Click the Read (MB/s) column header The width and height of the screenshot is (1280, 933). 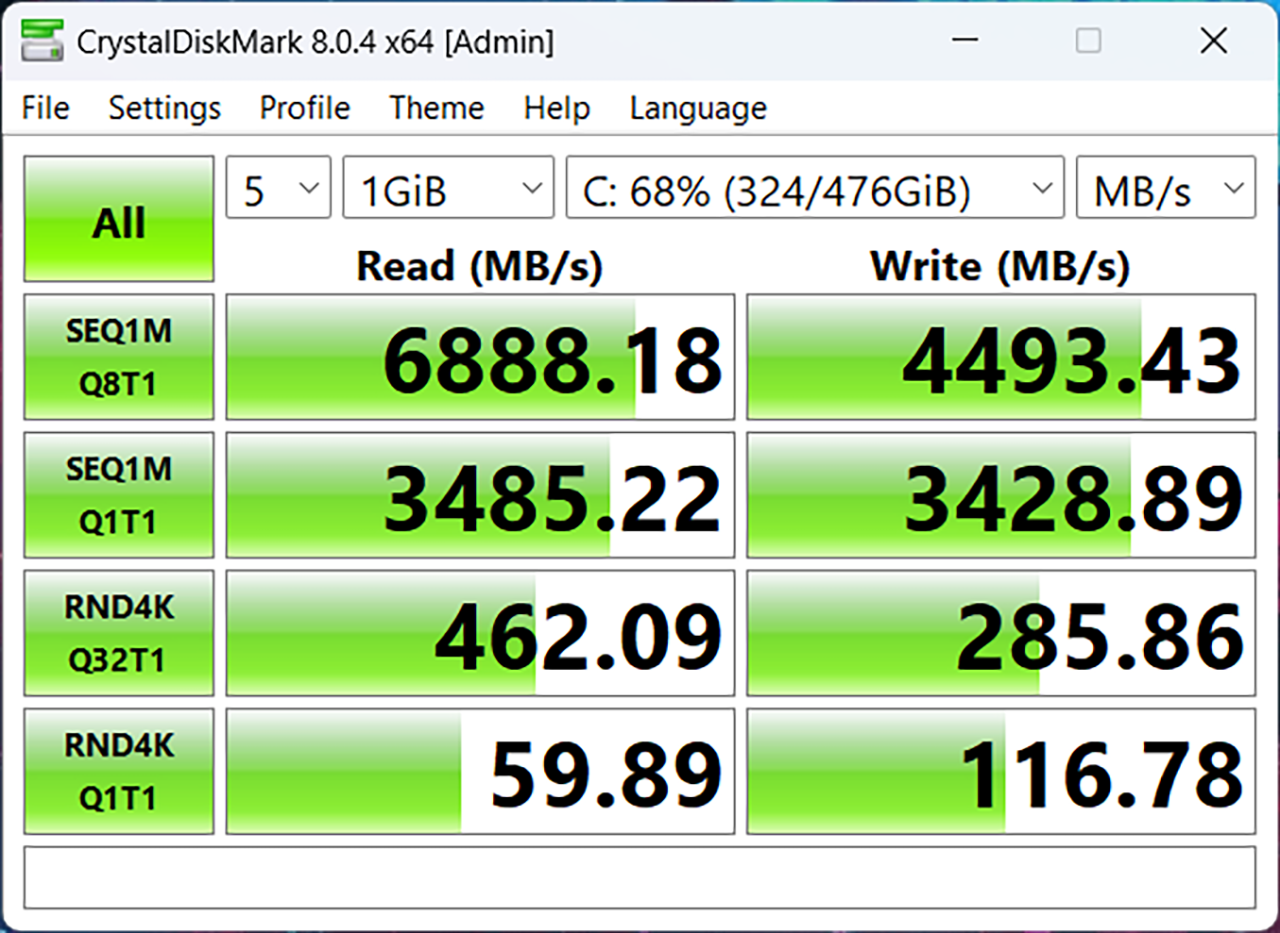480,266
